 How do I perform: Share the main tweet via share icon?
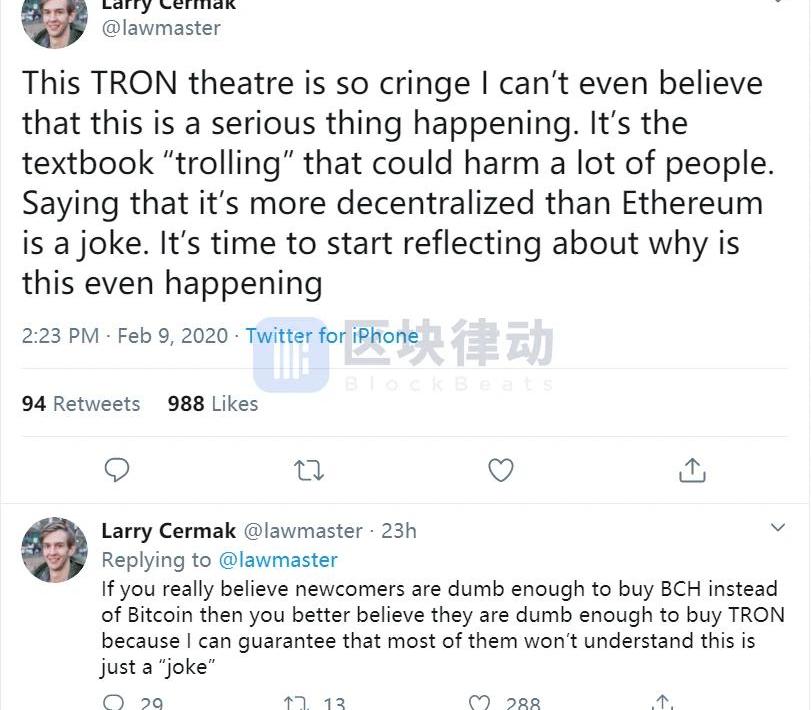(692, 470)
